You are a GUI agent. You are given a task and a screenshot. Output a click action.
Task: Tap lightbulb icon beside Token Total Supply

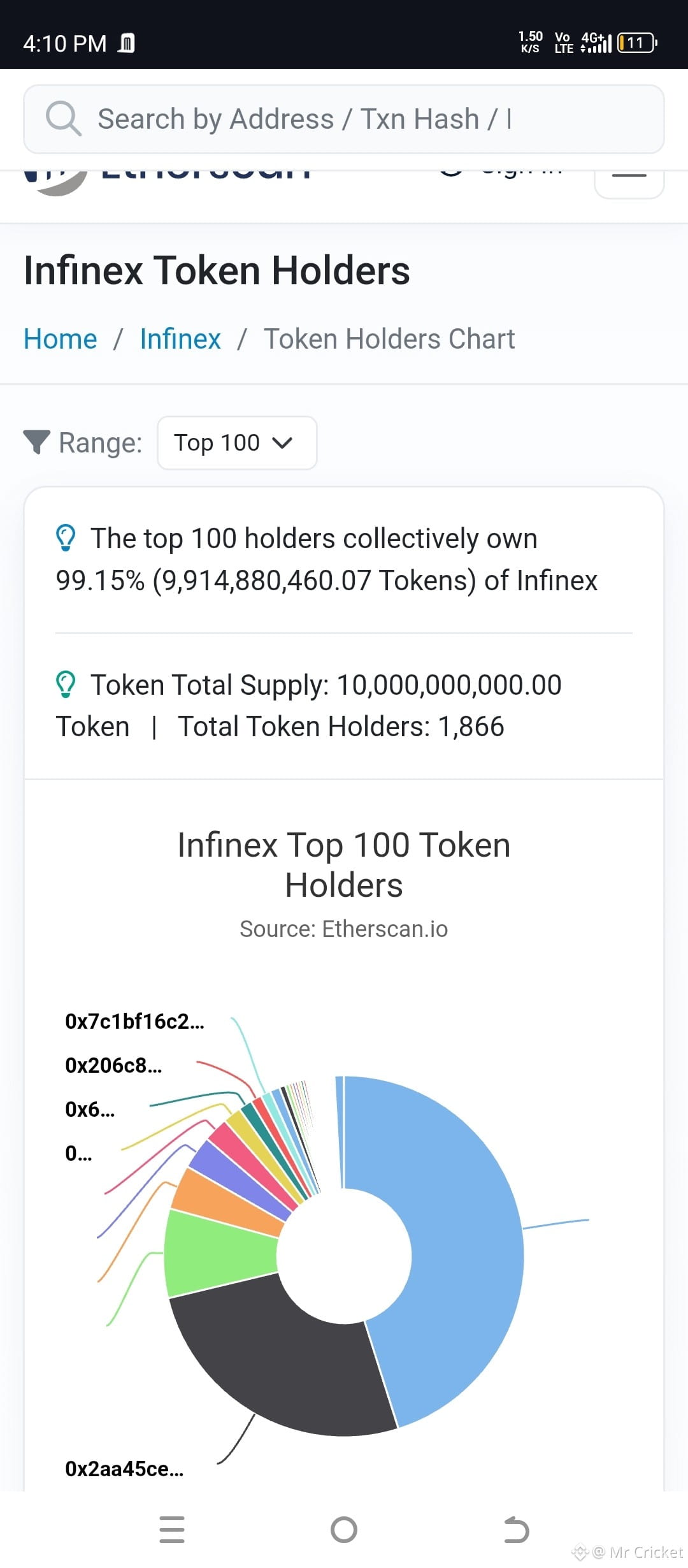pyautogui.click(x=66, y=685)
